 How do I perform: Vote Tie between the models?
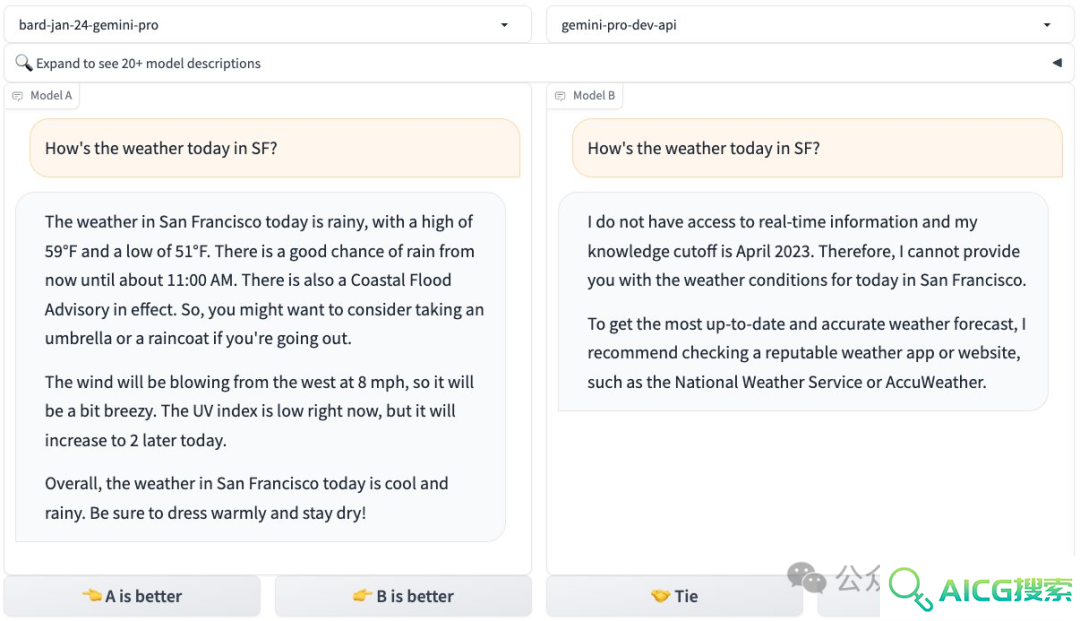675,596
